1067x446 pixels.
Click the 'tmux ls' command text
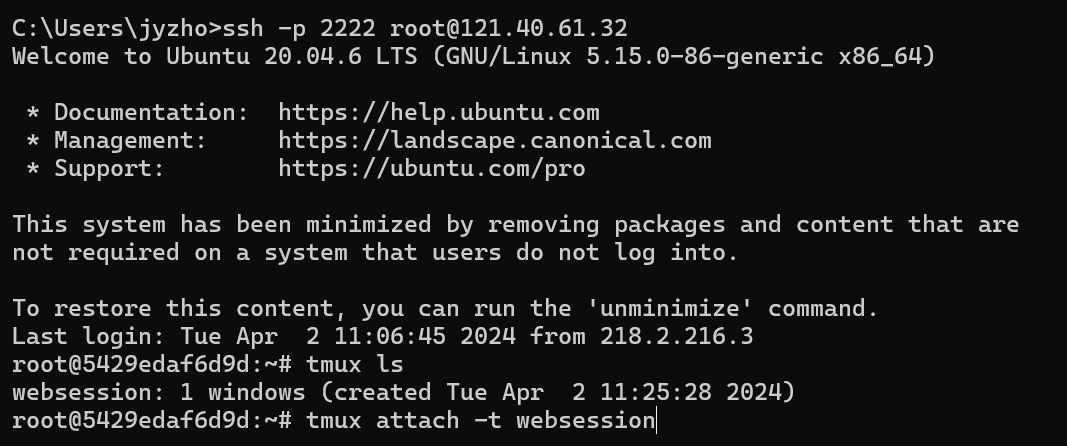(x=355, y=364)
